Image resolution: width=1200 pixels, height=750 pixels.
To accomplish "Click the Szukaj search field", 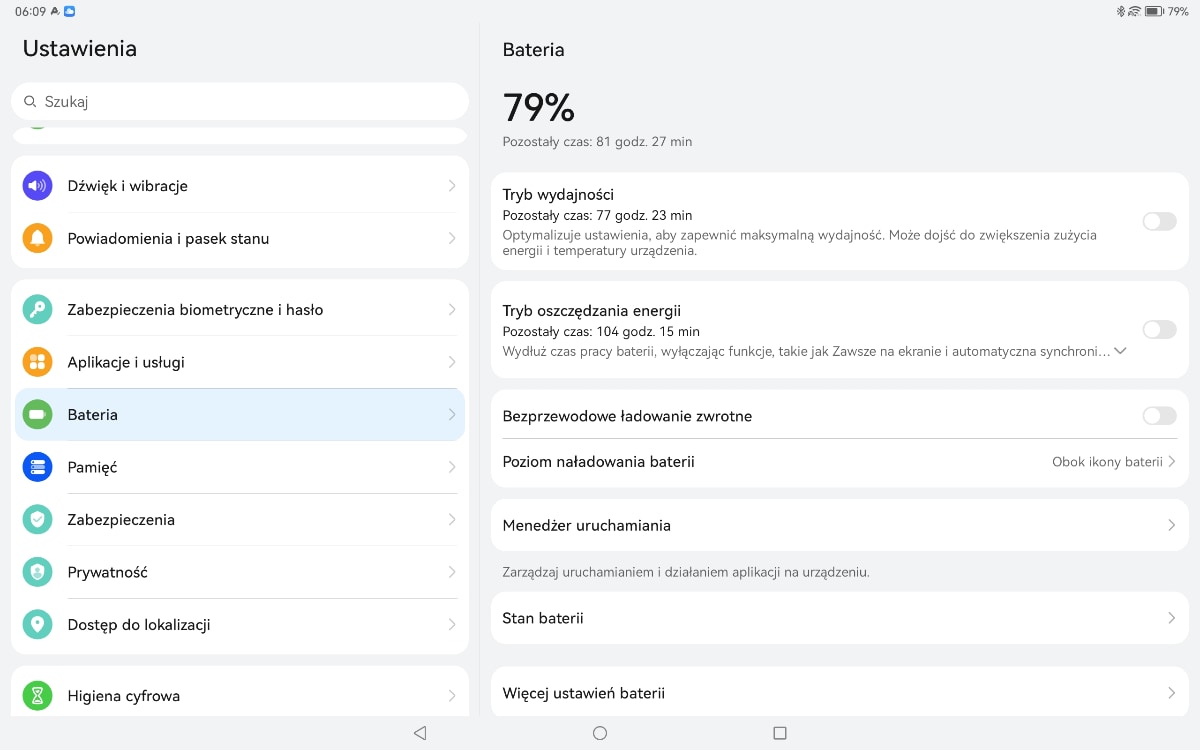I will coord(240,102).
